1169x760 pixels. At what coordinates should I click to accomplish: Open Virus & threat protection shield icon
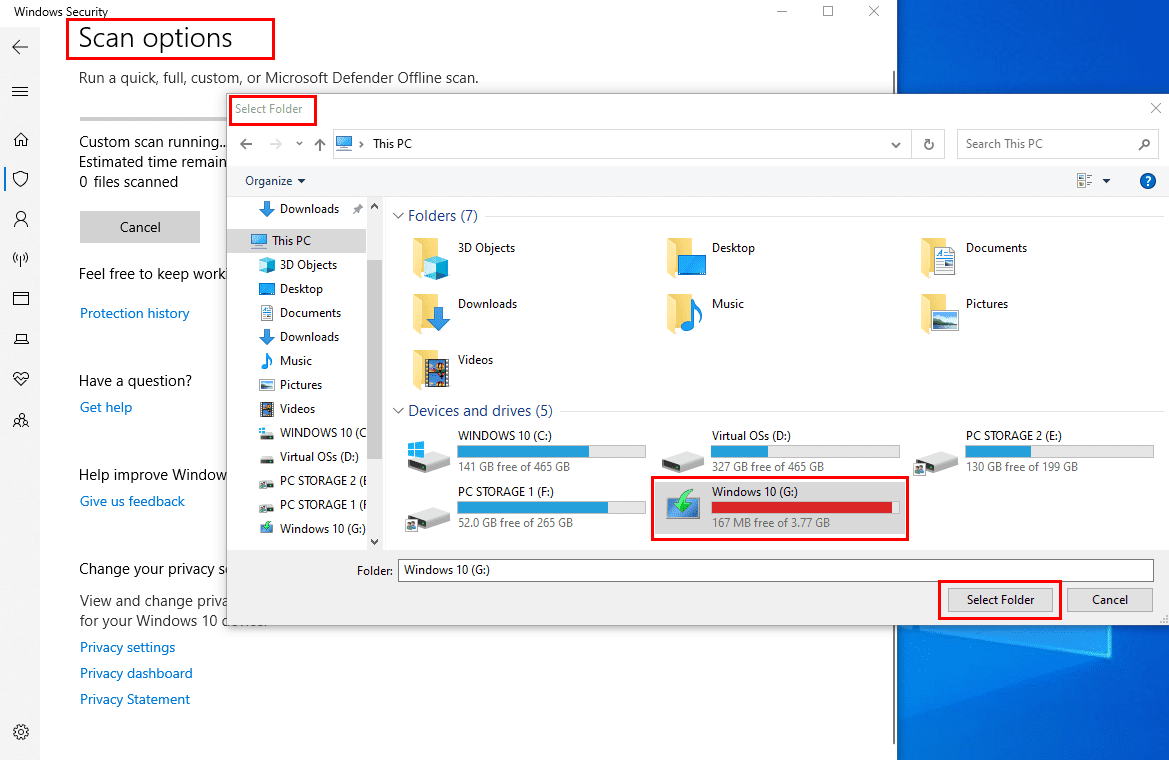click(x=21, y=179)
